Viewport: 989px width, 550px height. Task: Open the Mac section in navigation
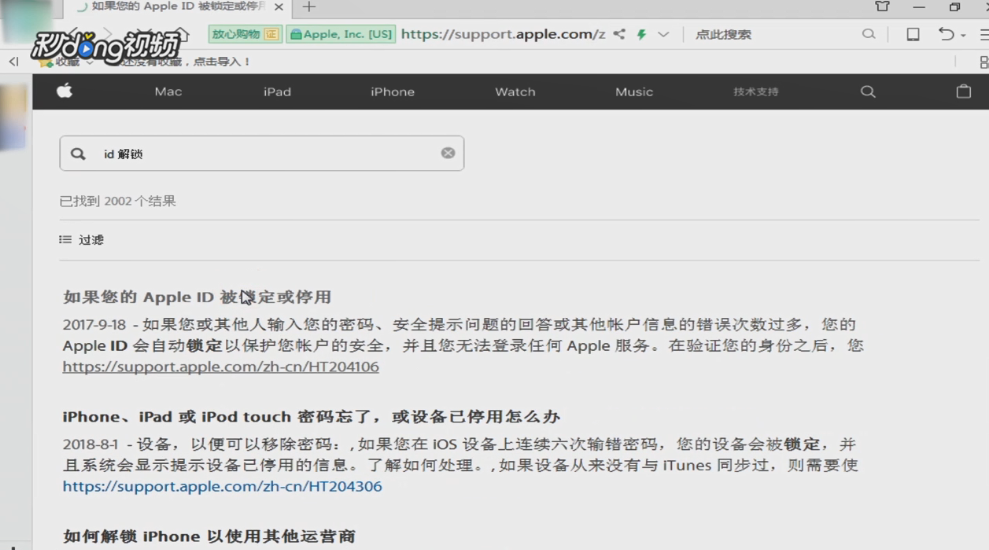click(168, 92)
